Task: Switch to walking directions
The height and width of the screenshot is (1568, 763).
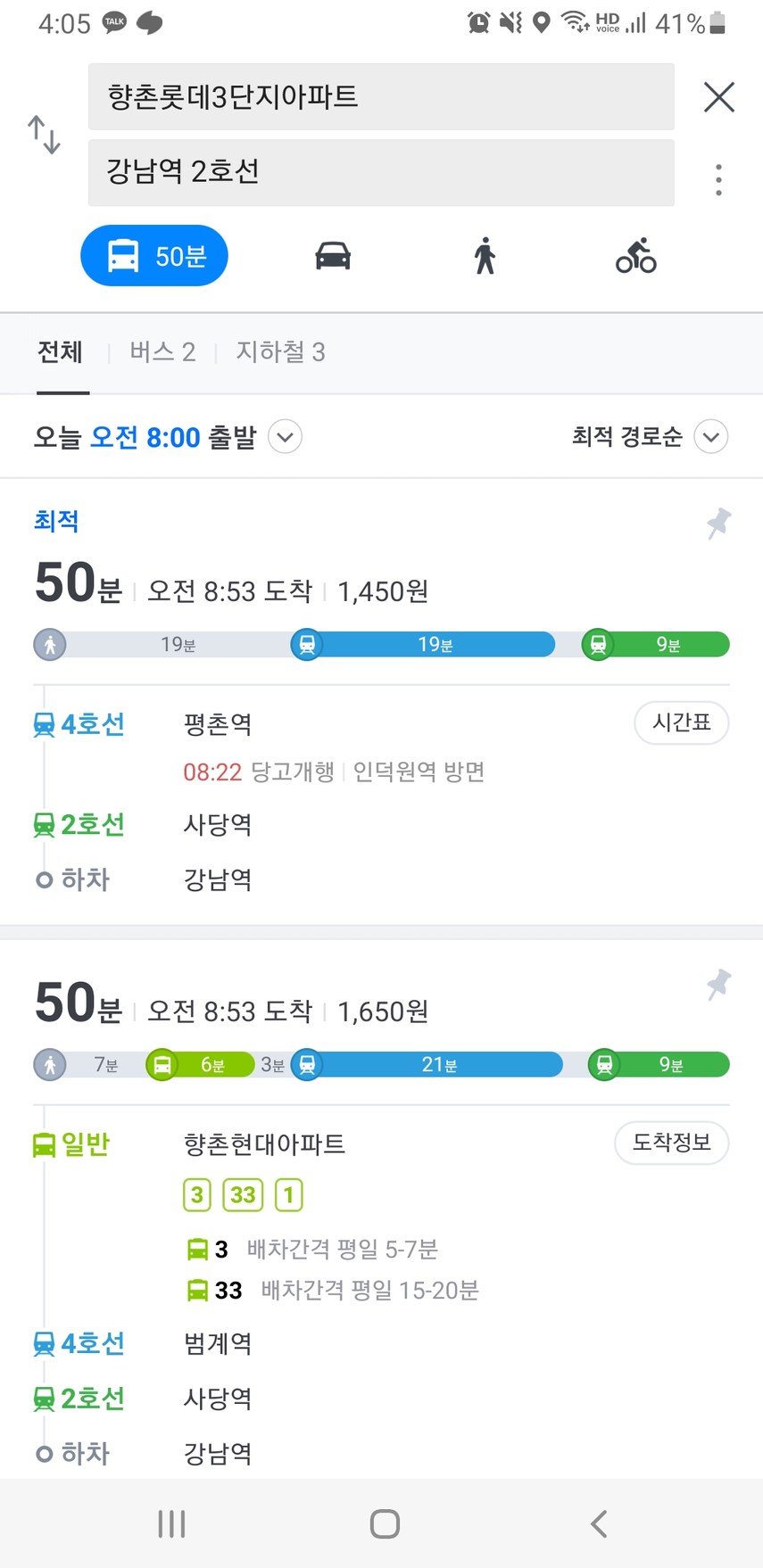Action: coord(485,256)
